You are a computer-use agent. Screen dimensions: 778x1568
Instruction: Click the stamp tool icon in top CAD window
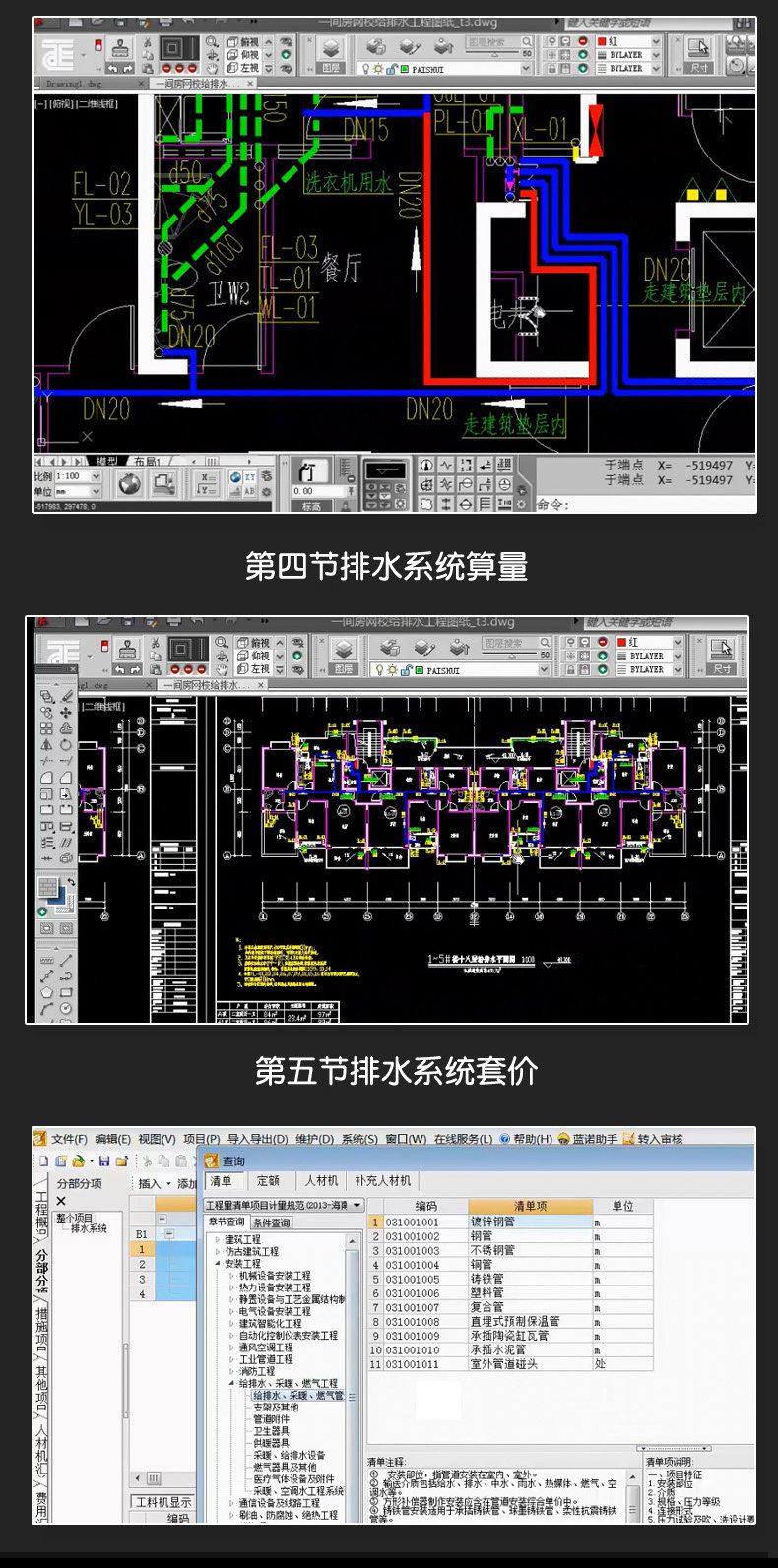pyautogui.click(x=121, y=47)
